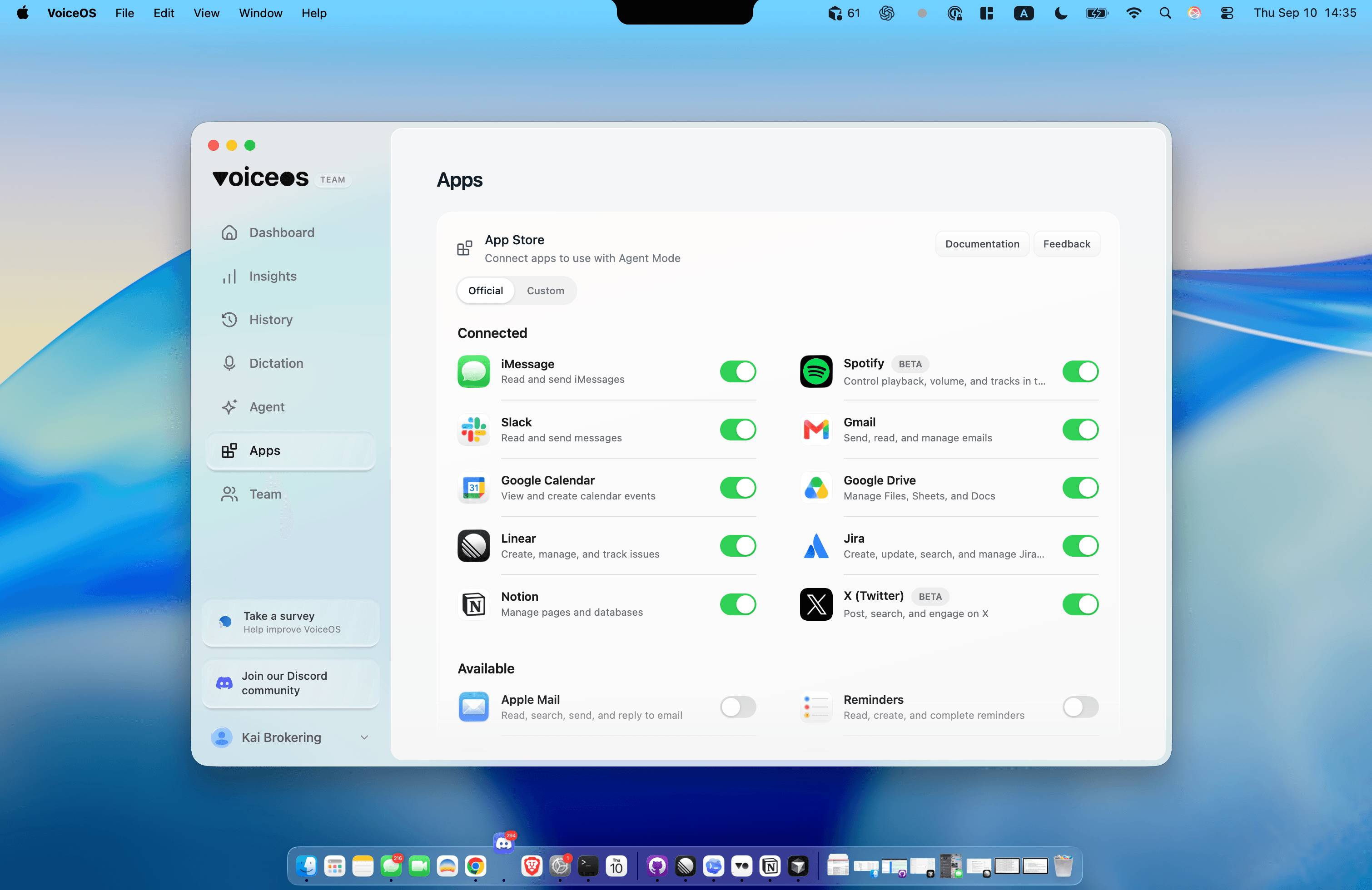The height and width of the screenshot is (890, 1372).
Task: Open Control Center in menu bar
Action: pos(1227,13)
